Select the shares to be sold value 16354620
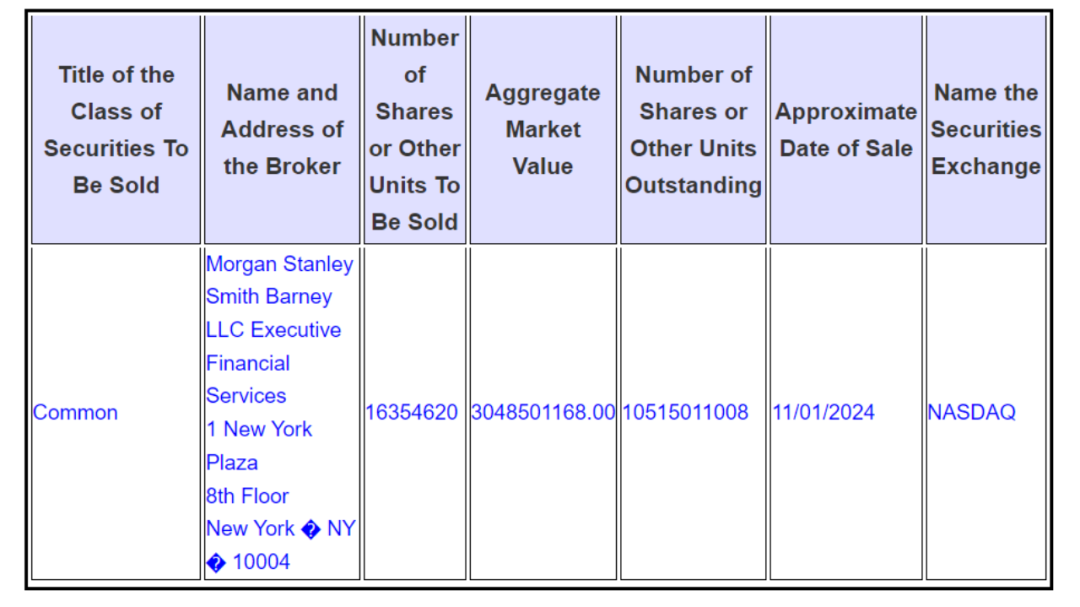This screenshot has height=607, width=1080. [412, 412]
